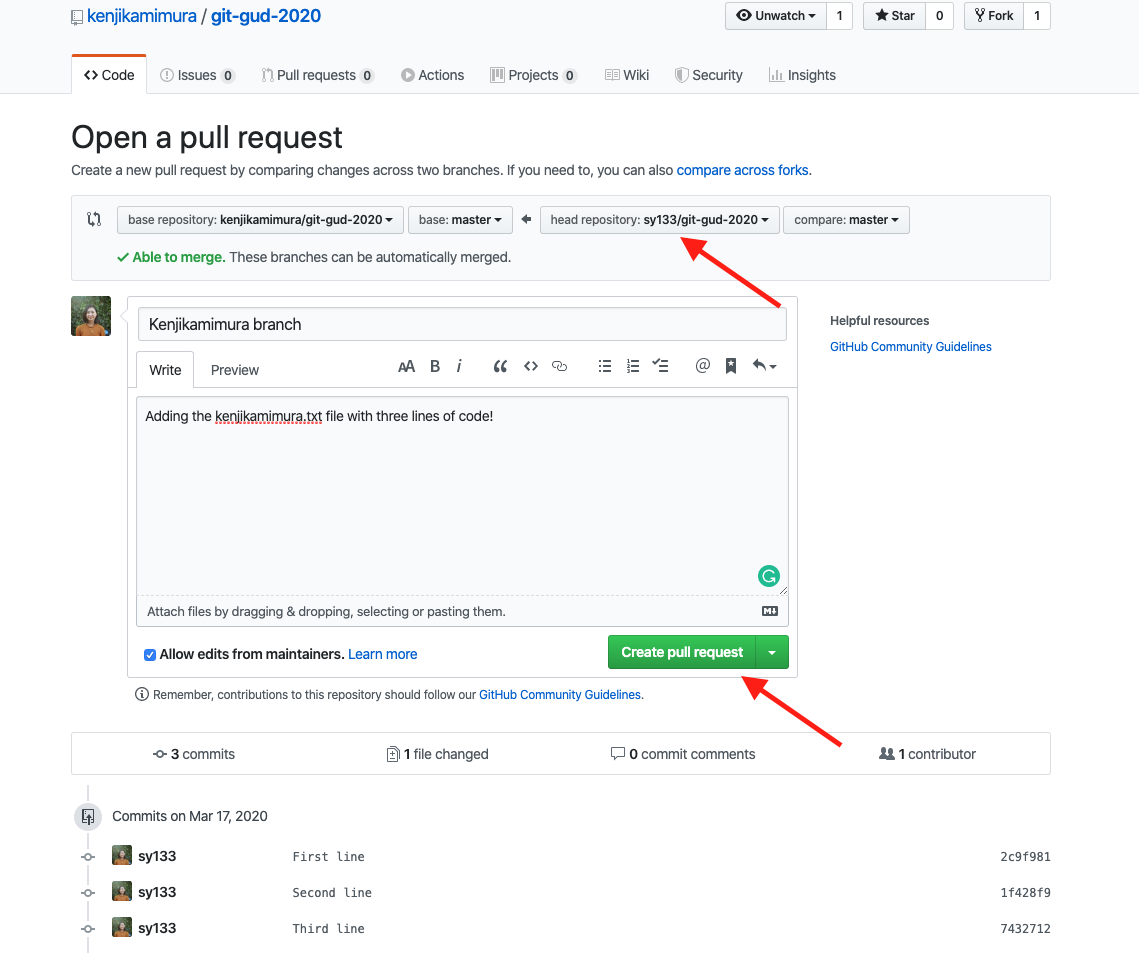Add a bulleted list
The width and height of the screenshot is (1139, 953).
coord(604,366)
